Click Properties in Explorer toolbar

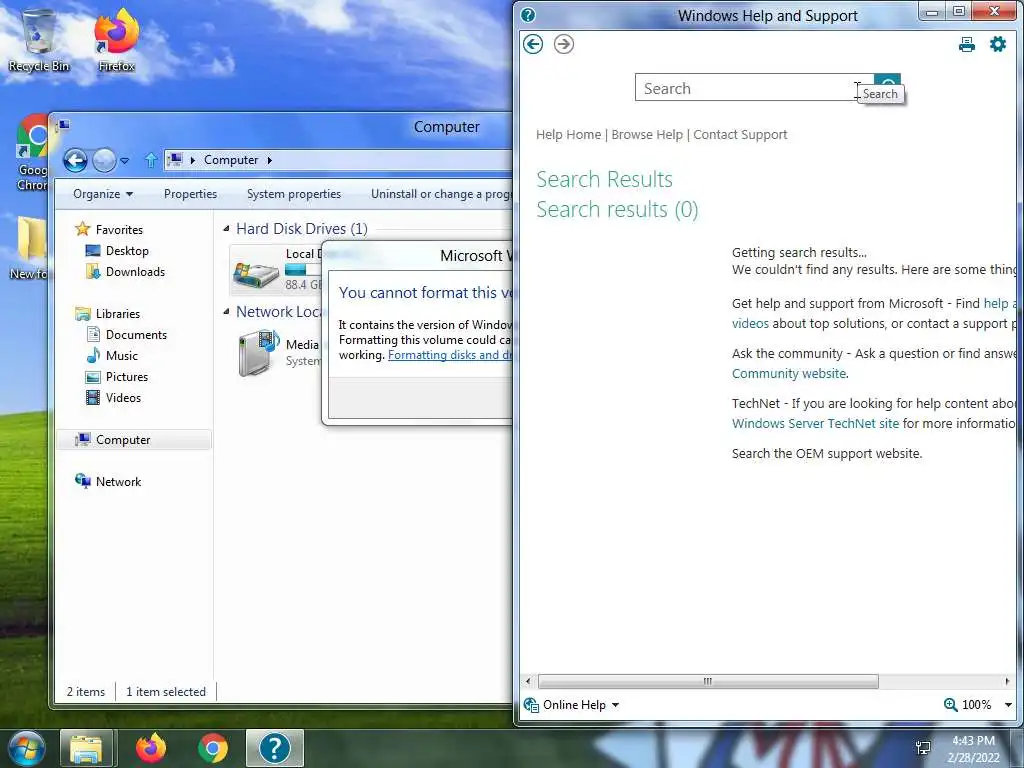pyautogui.click(x=190, y=194)
